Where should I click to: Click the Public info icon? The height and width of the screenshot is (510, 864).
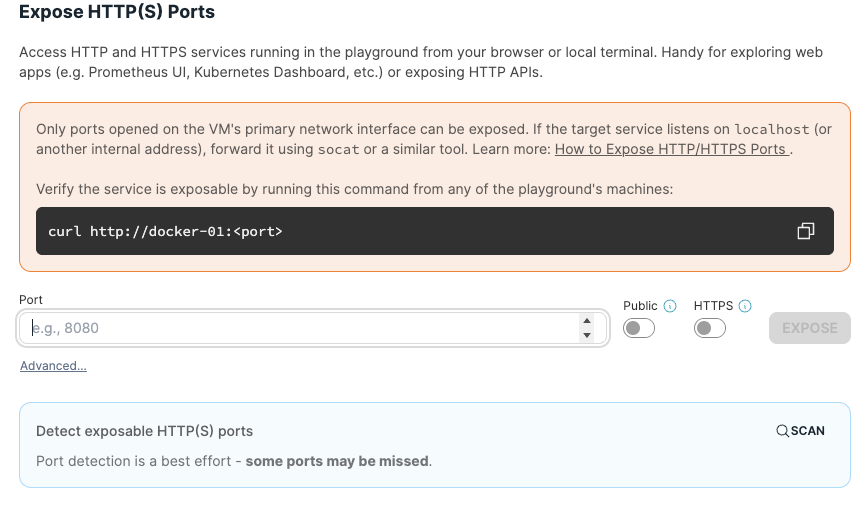pyautogui.click(x=670, y=306)
